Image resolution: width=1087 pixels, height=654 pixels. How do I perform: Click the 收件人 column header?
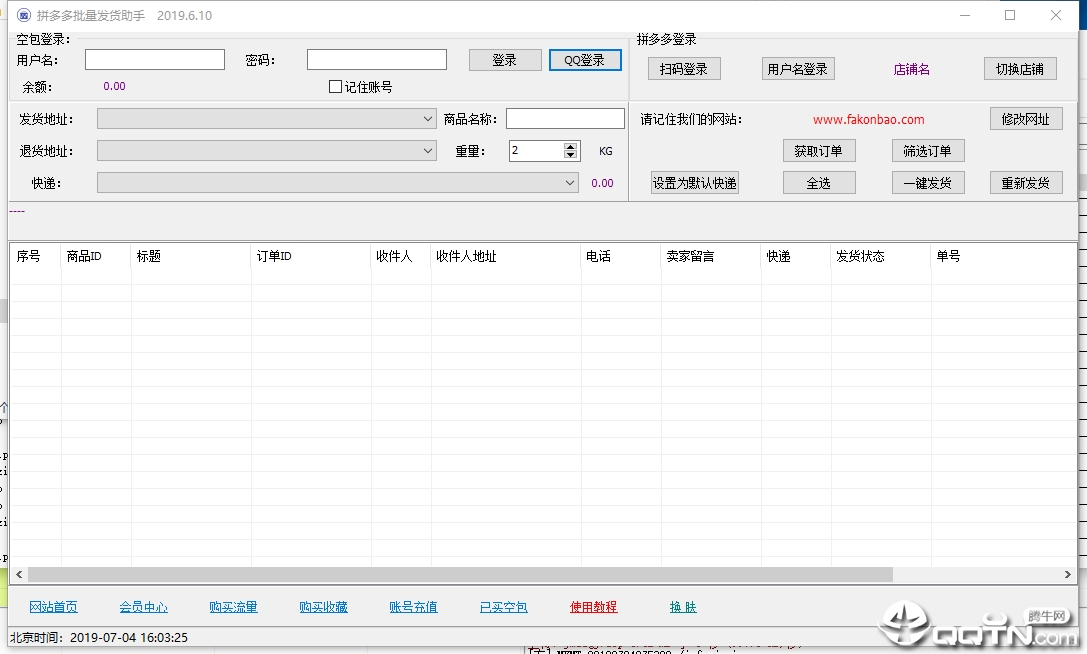click(401, 256)
